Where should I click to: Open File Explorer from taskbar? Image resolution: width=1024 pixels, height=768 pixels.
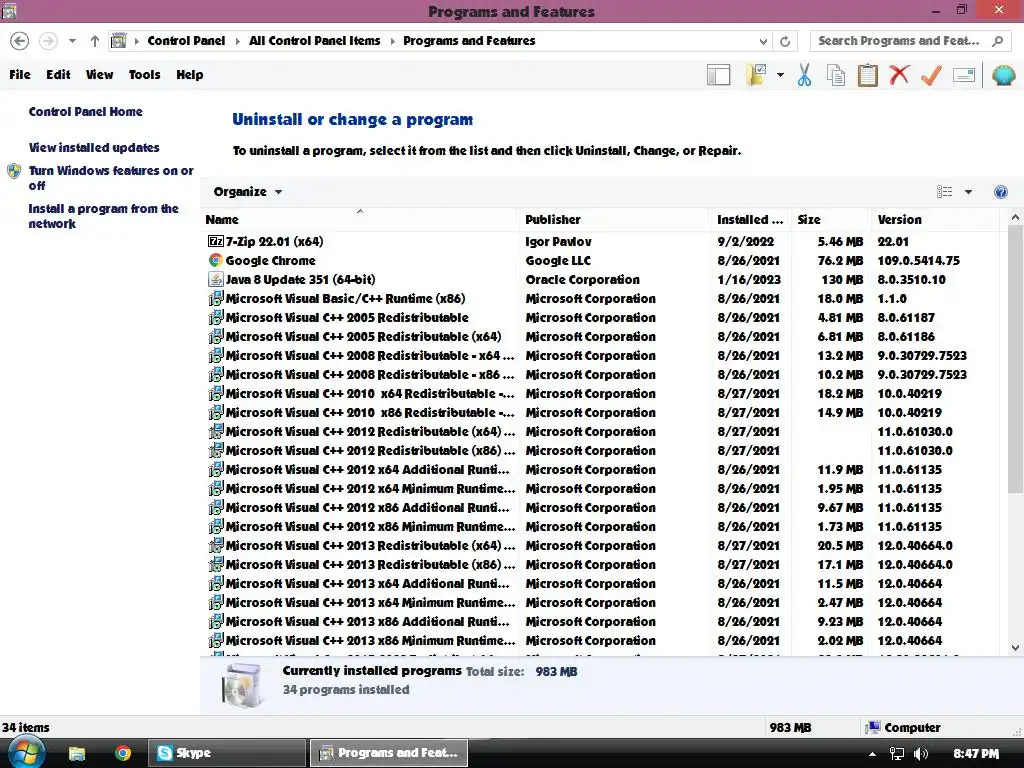[77, 754]
